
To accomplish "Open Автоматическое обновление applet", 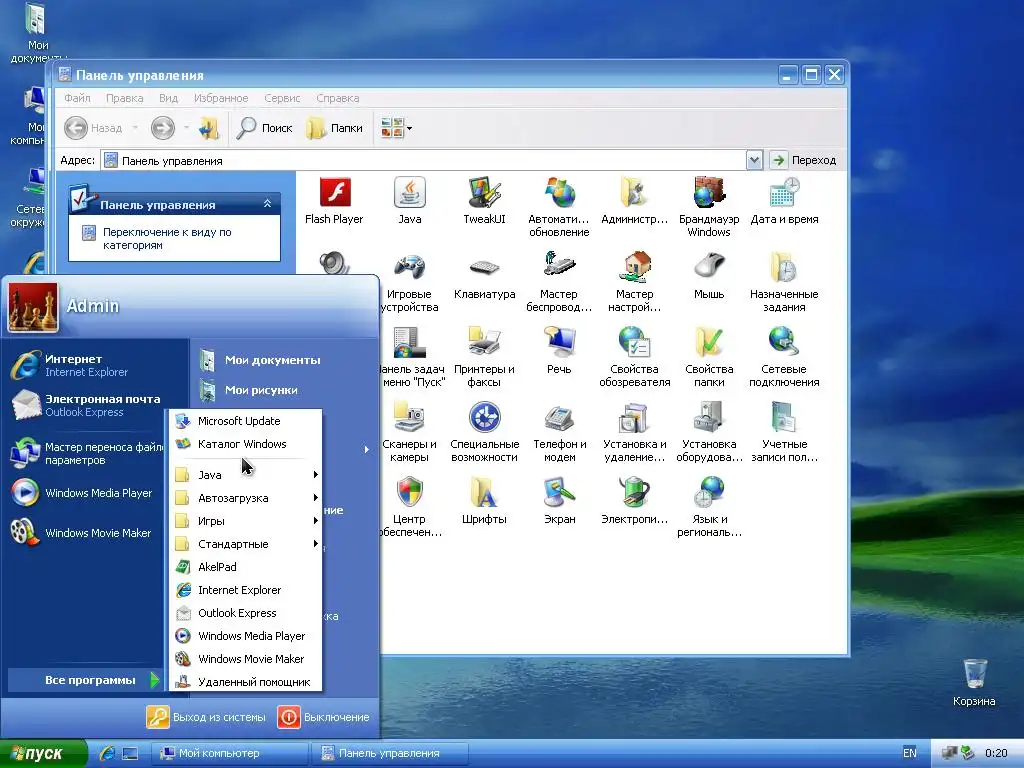I will pyautogui.click(x=559, y=206).
